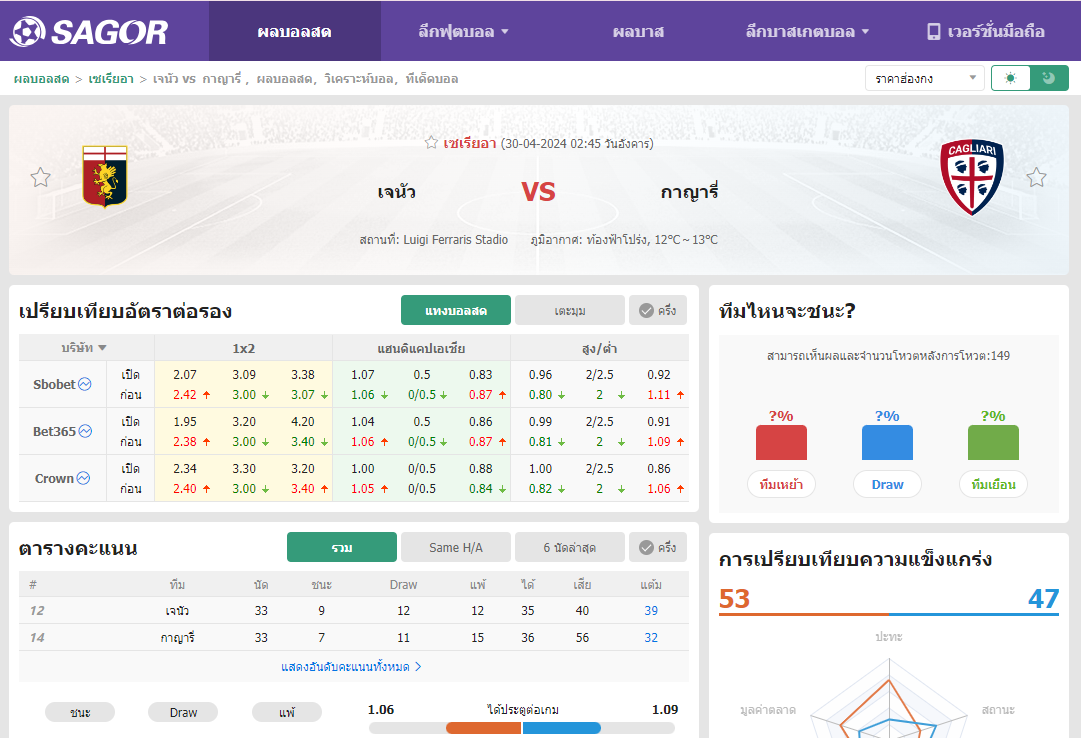The width and height of the screenshot is (1081, 738).
Task: Open Crown odds trend chart icon
Action: [x=83, y=478]
